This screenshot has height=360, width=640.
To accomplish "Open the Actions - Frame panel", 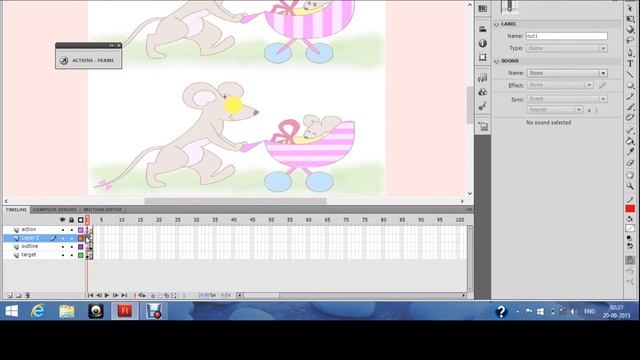I will (89, 60).
